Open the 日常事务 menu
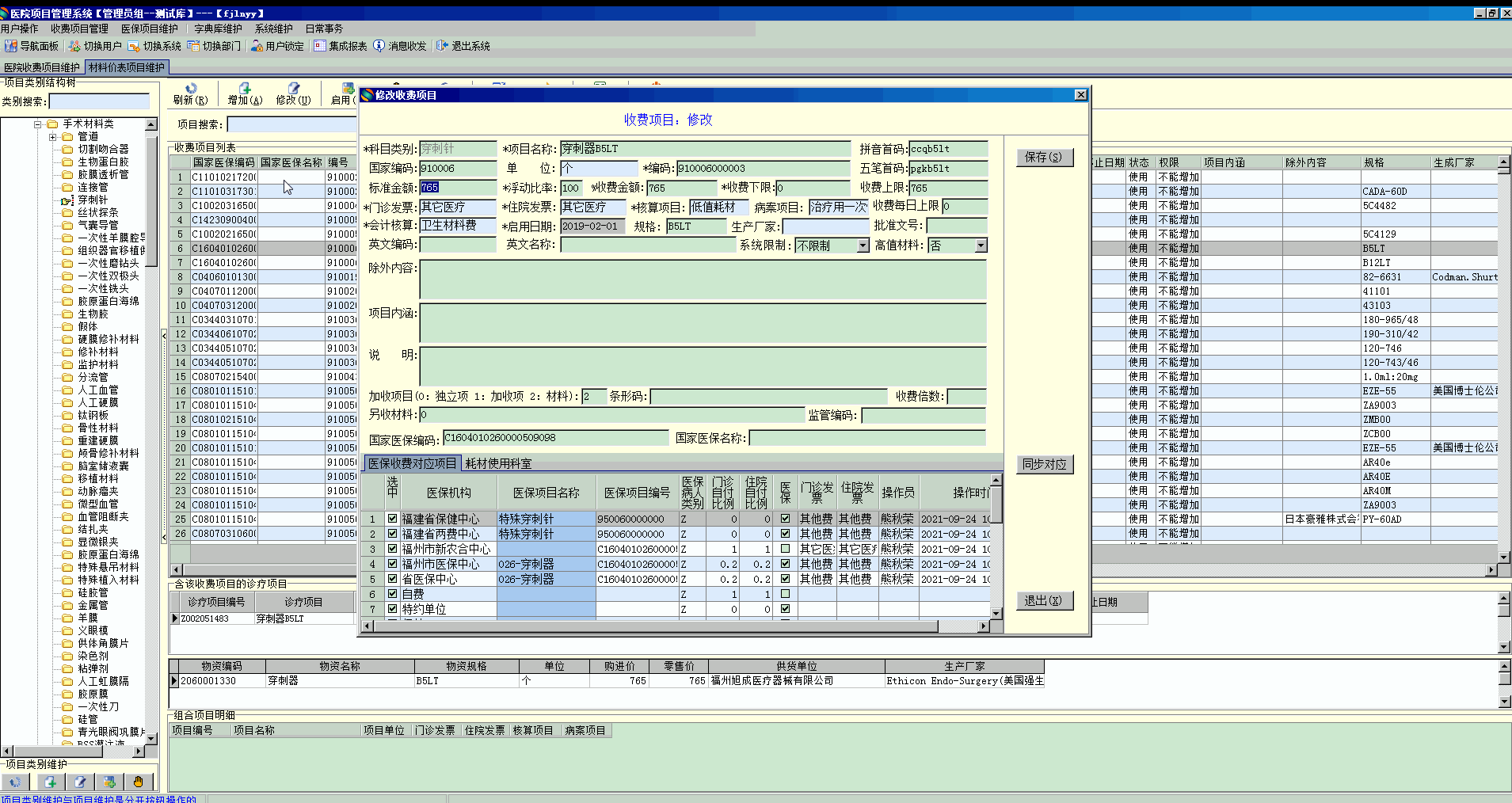 pos(325,29)
